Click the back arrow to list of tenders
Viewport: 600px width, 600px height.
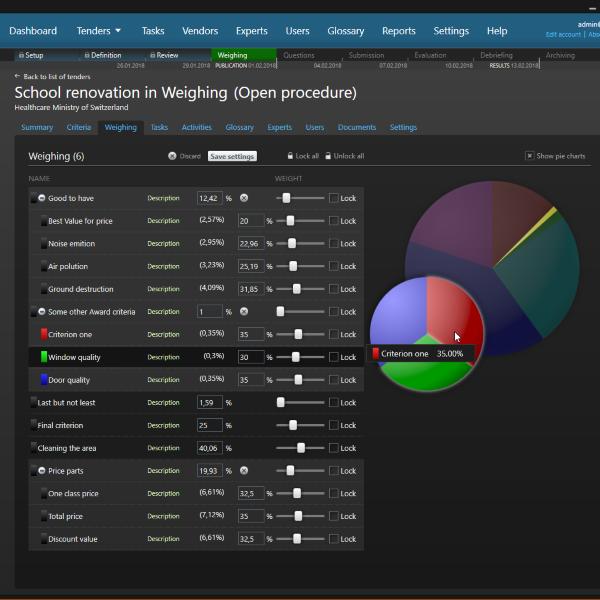[x=18, y=76]
